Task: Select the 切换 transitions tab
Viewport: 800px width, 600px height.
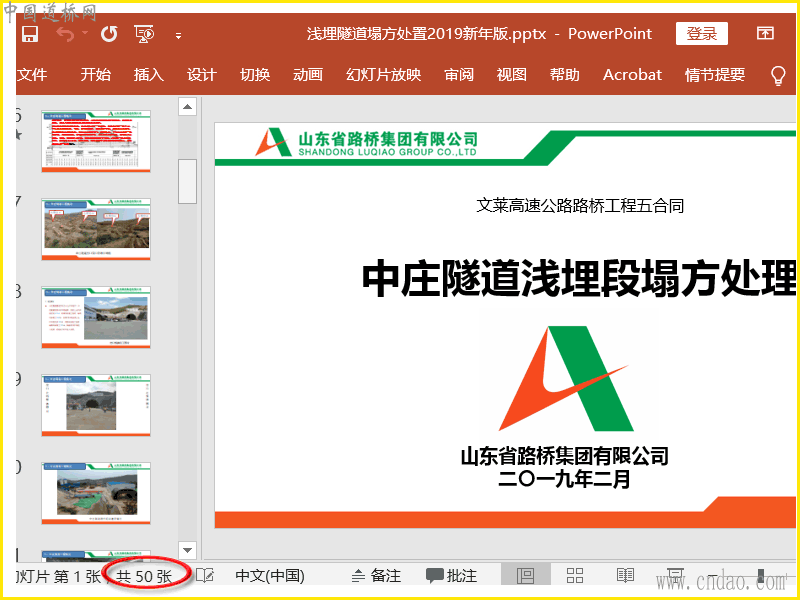Action: click(x=255, y=75)
